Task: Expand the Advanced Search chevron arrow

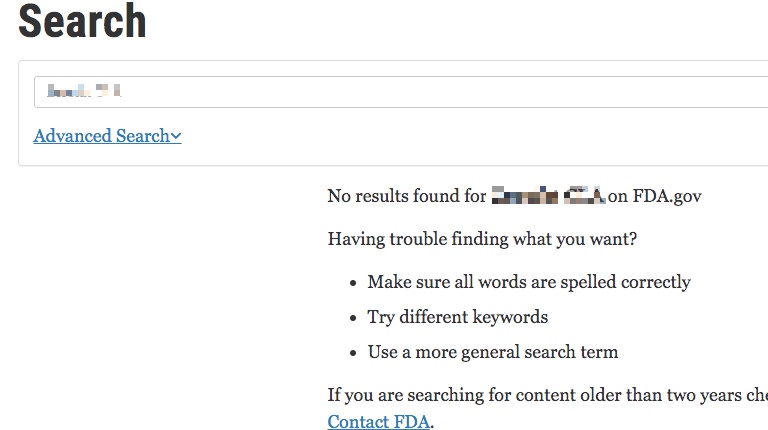Action: pyautogui.click(x=176, y=137)
